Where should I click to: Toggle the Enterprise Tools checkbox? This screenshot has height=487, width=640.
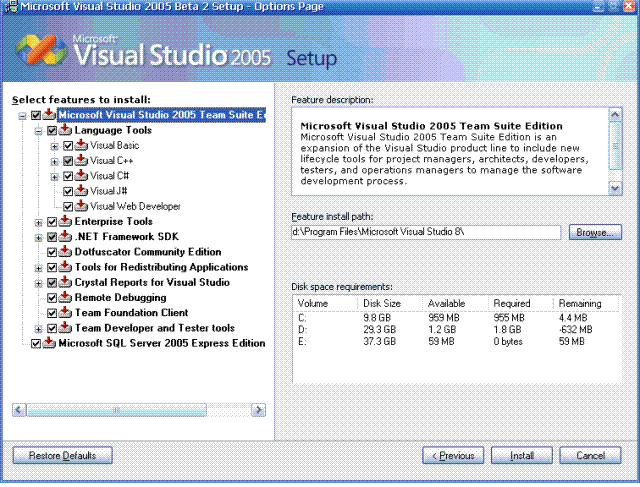pos(52,222)
